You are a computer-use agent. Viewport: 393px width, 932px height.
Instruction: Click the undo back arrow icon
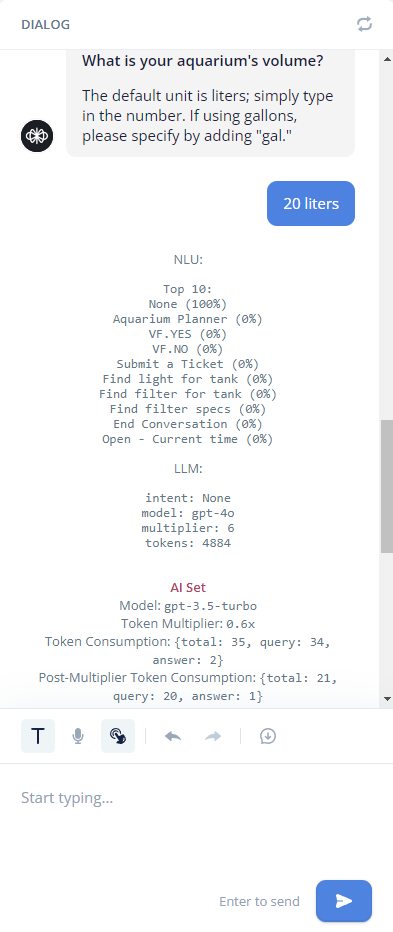(x=173, y=736)
